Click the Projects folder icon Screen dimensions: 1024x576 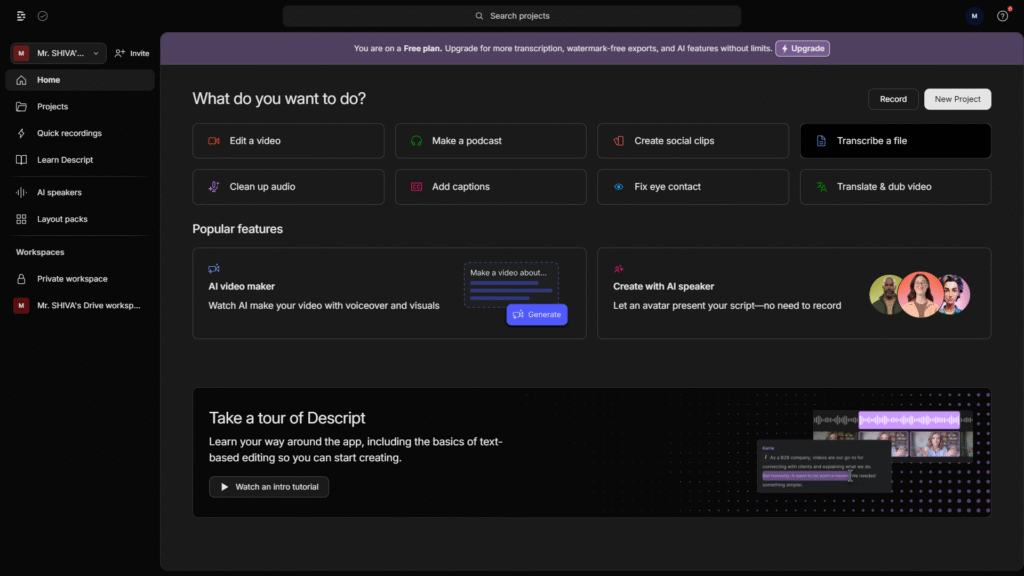coord(22,106)
